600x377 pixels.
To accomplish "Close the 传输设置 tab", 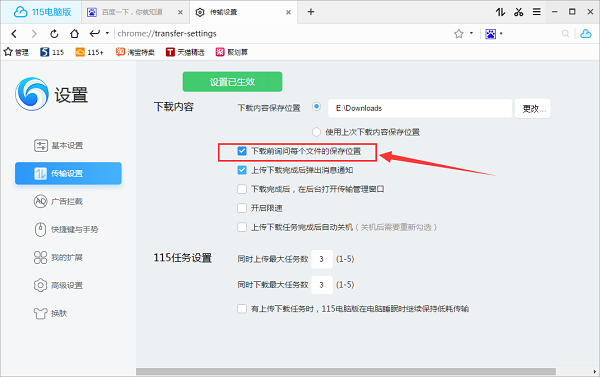I will pos(289,12).
